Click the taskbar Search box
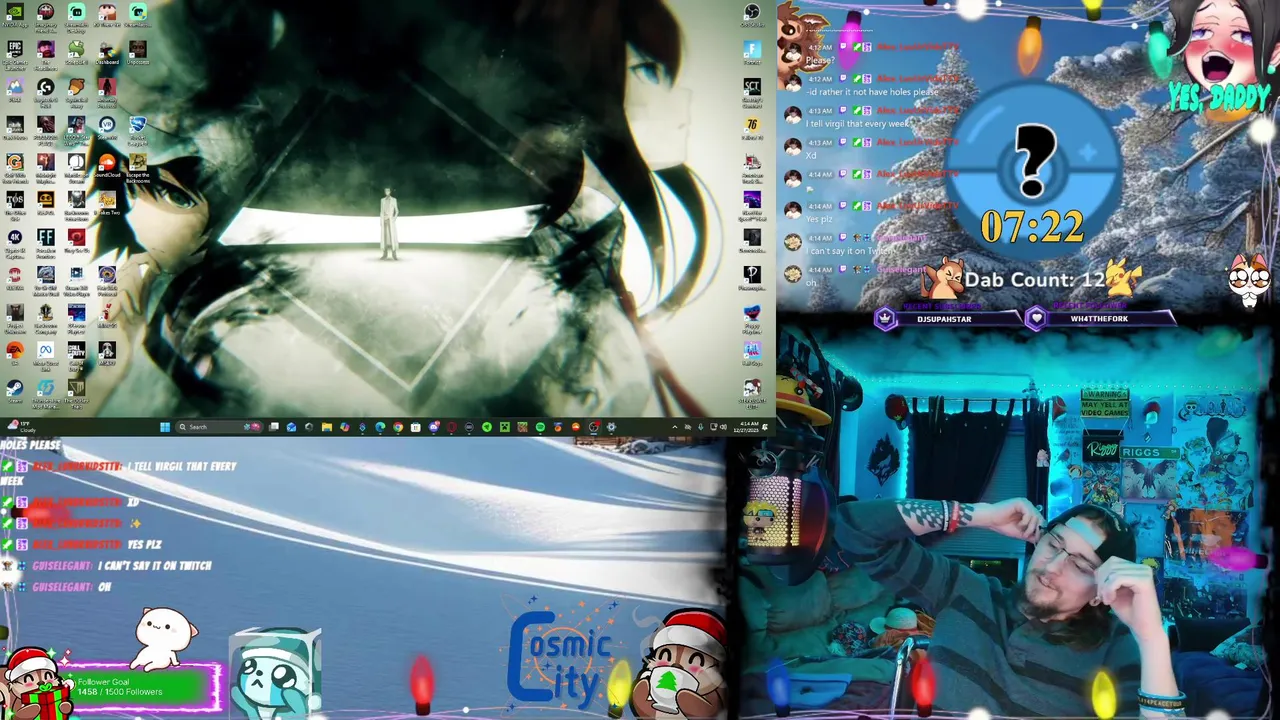This screenshot has height=720, width=1280. click(x=219, y=427)
